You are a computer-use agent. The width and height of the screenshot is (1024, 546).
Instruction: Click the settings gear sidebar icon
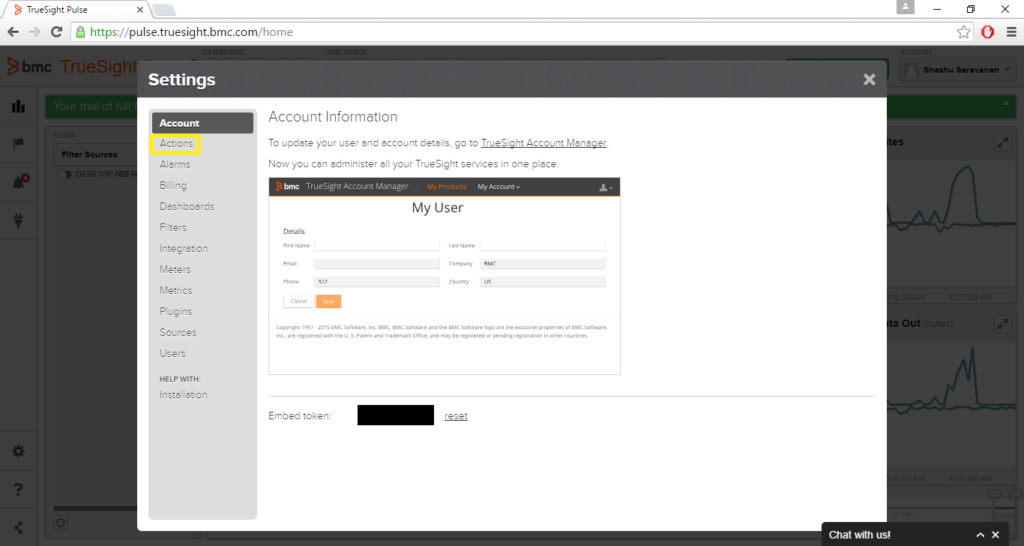[x=18, y=451]
